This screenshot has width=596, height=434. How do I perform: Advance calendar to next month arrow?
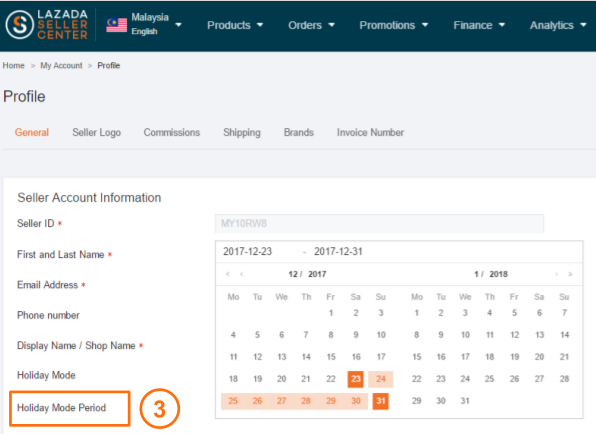tap(556, 274)
